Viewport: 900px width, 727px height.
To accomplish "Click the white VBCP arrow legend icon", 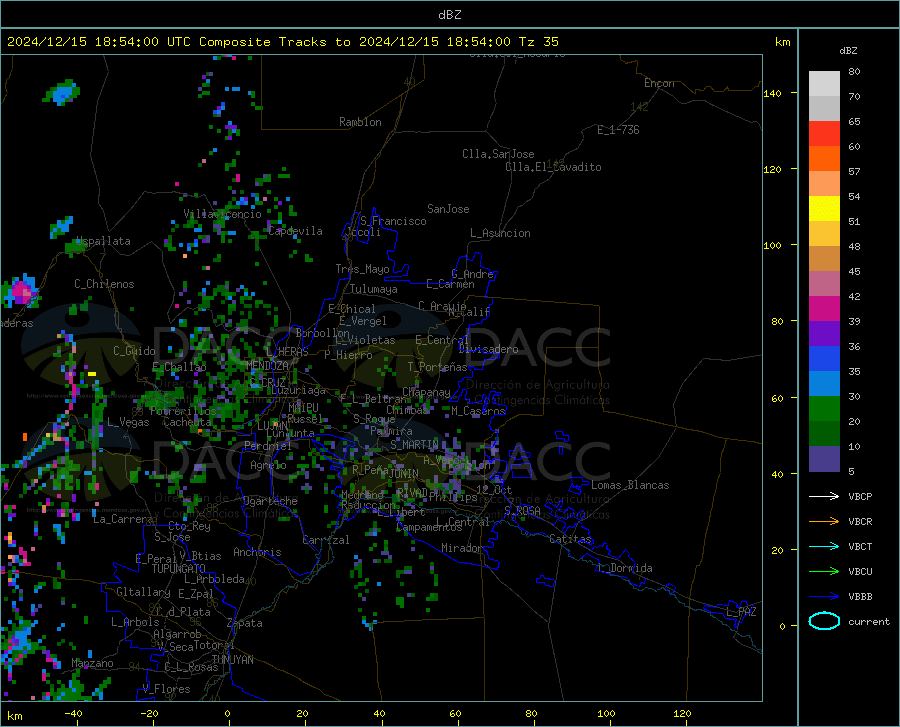I will [824, 496].
